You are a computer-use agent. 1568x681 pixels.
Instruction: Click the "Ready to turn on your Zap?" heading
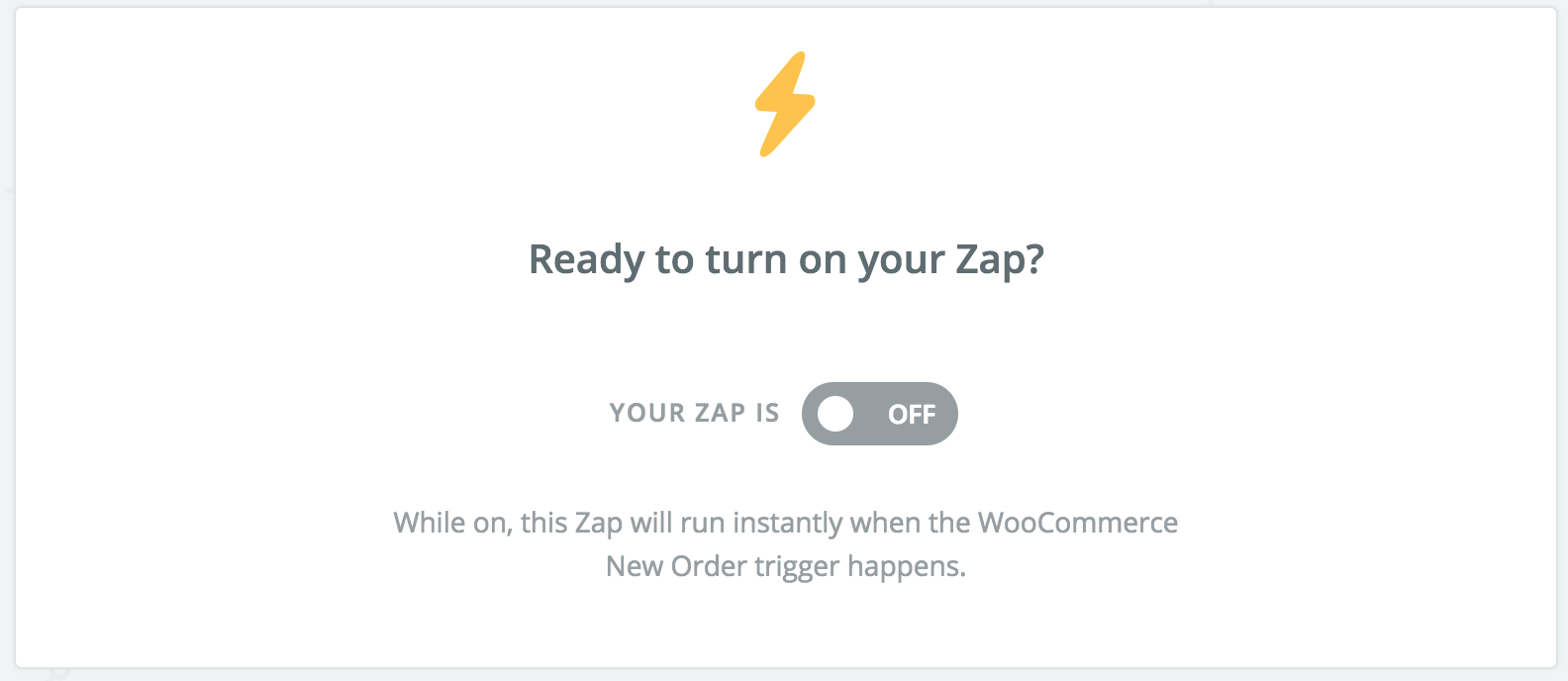(786, 260)
